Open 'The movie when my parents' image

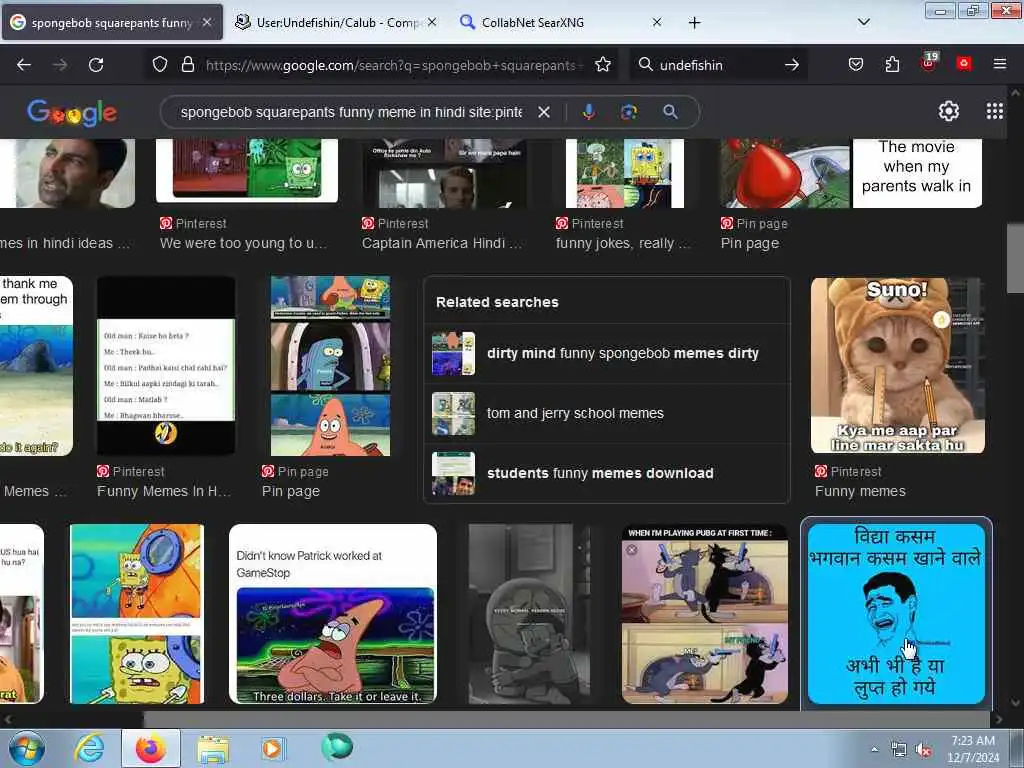851,173
